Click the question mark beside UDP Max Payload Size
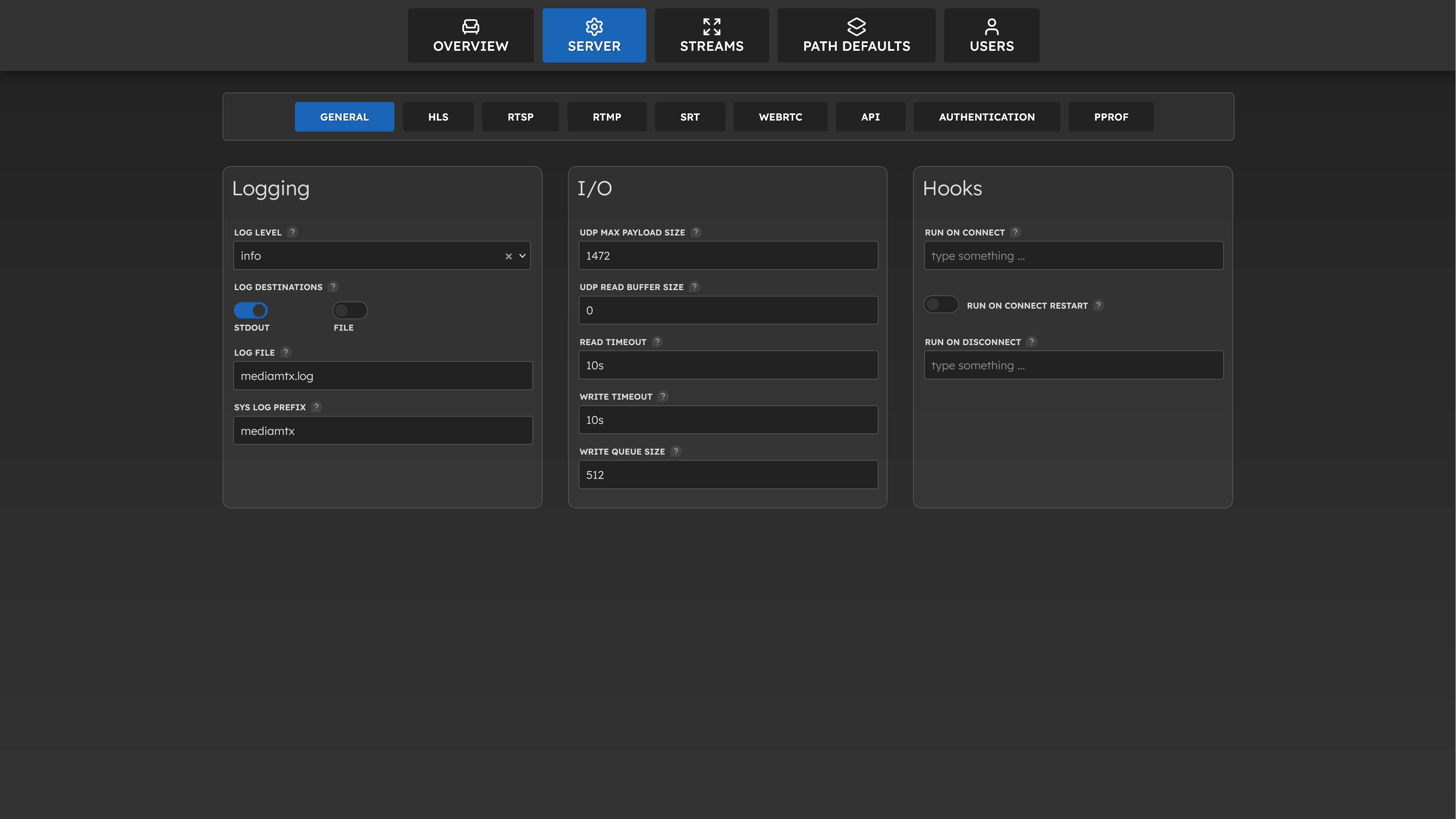 (x=696, y=232)
